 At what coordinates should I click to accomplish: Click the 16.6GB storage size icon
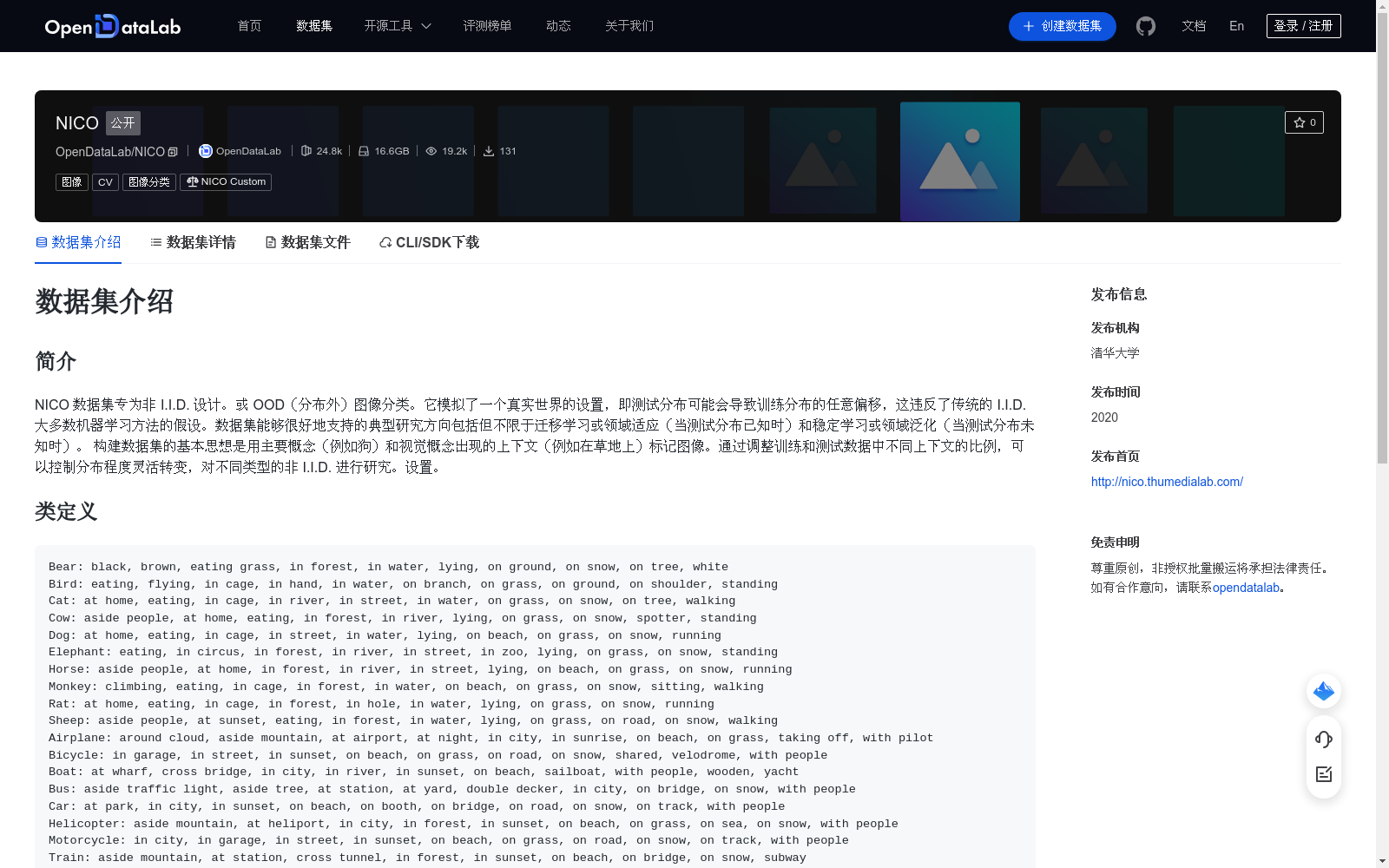click(364, 151)
